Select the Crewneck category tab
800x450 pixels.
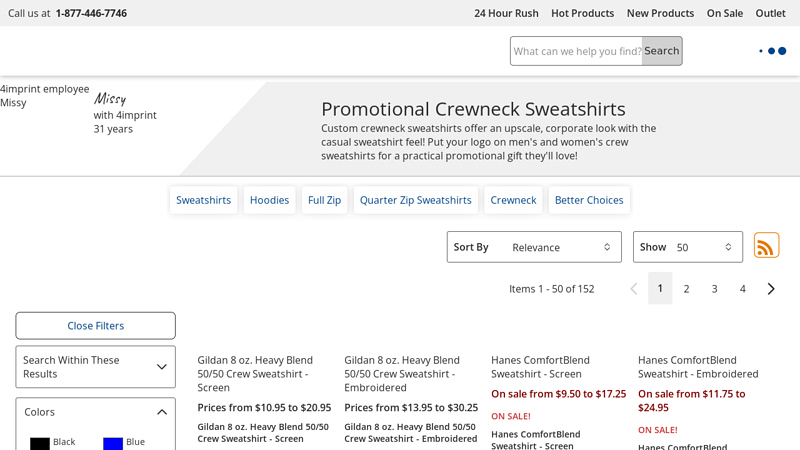click(x=513, y=200)
